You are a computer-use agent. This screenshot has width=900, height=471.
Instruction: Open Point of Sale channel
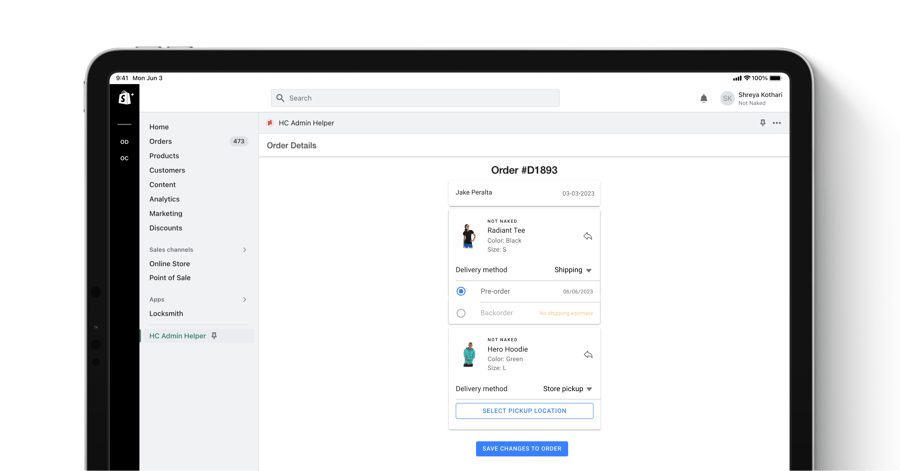[170, 278]
